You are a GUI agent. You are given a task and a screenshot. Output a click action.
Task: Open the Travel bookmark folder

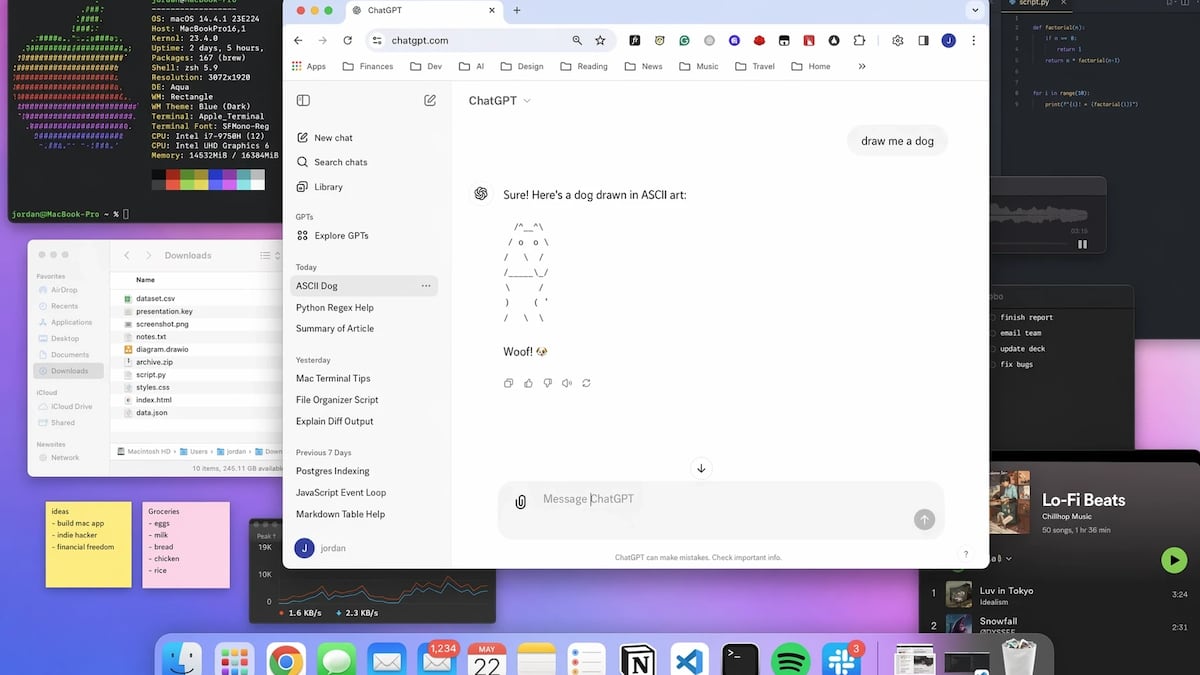pos(755,66)
